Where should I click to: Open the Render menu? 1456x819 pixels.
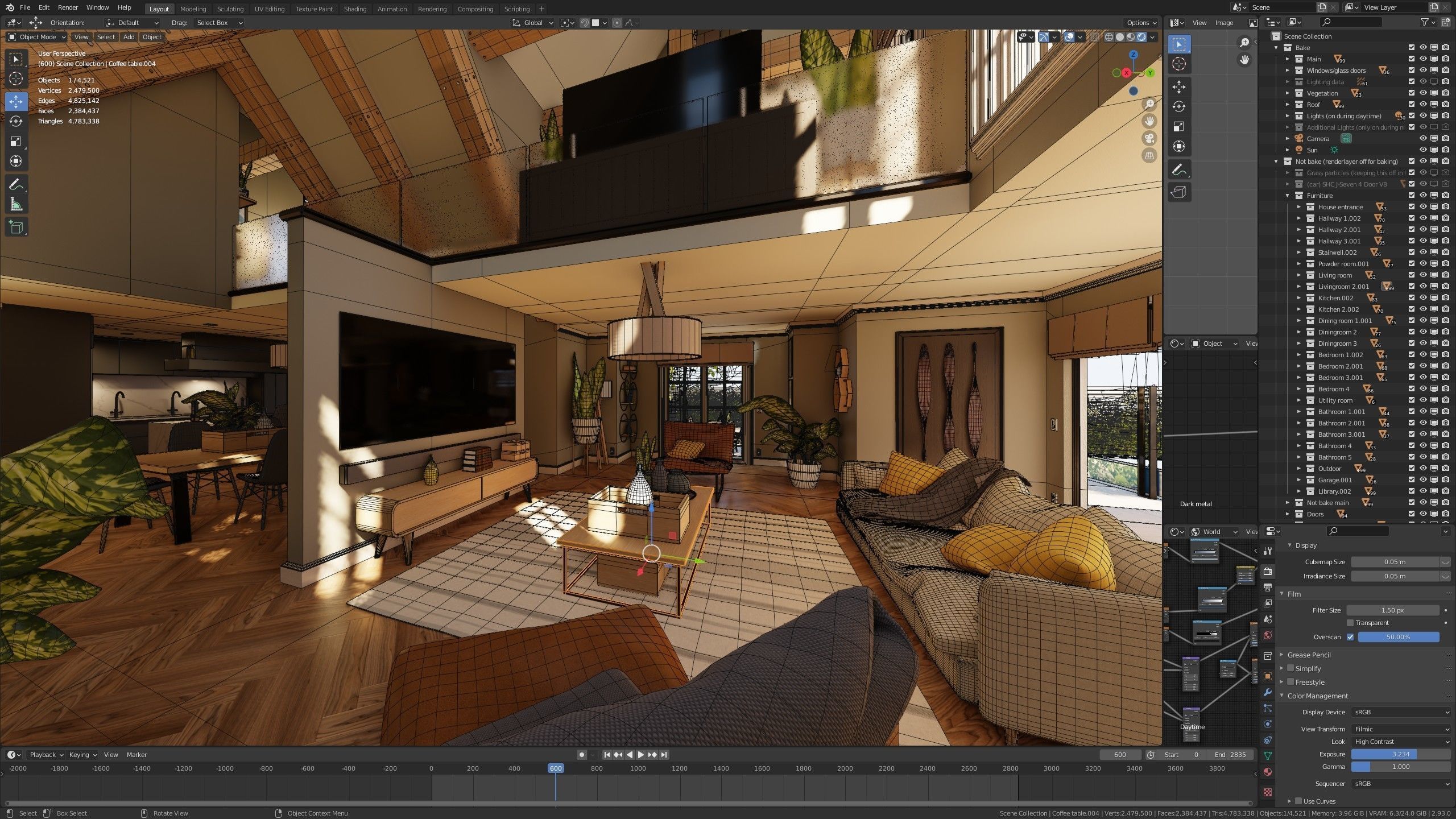click(x=68, y=7)
